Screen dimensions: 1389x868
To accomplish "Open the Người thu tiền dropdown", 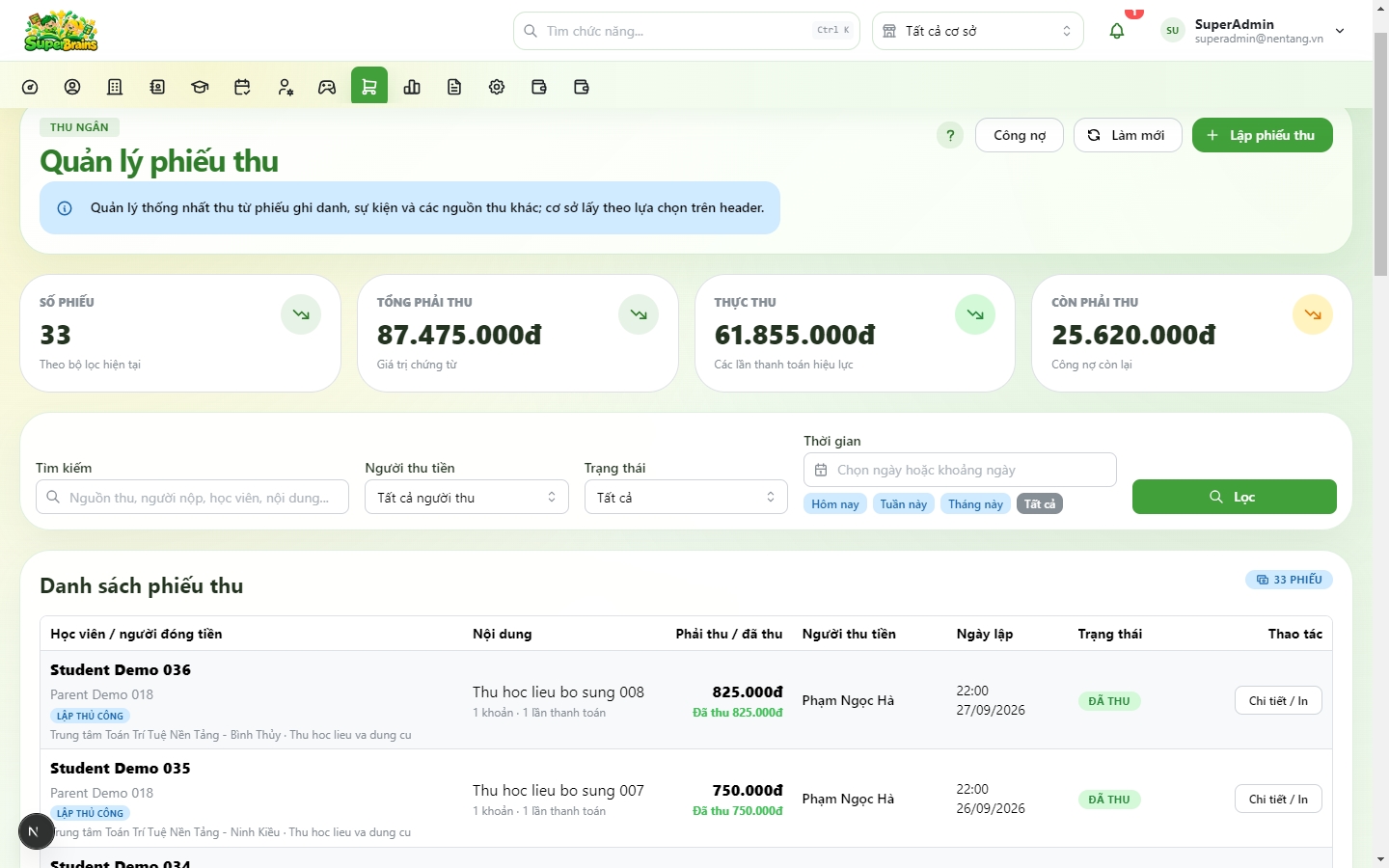I will pos(467,498).
